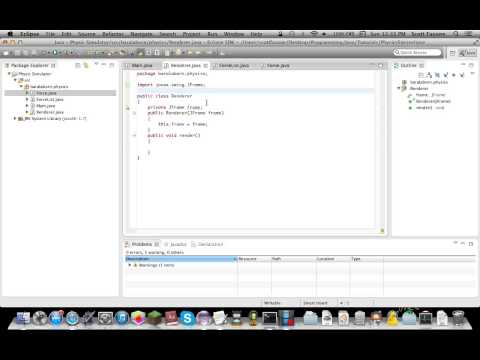This screenshot has width=480, height=360.
Task: Maximize the Outline view
Action: click(x=471, y=65)
